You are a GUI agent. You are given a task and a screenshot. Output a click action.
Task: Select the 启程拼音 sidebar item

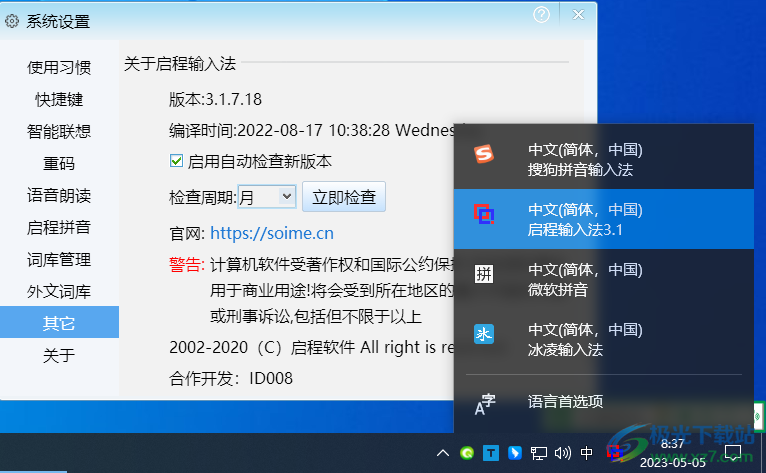(59, 227)
